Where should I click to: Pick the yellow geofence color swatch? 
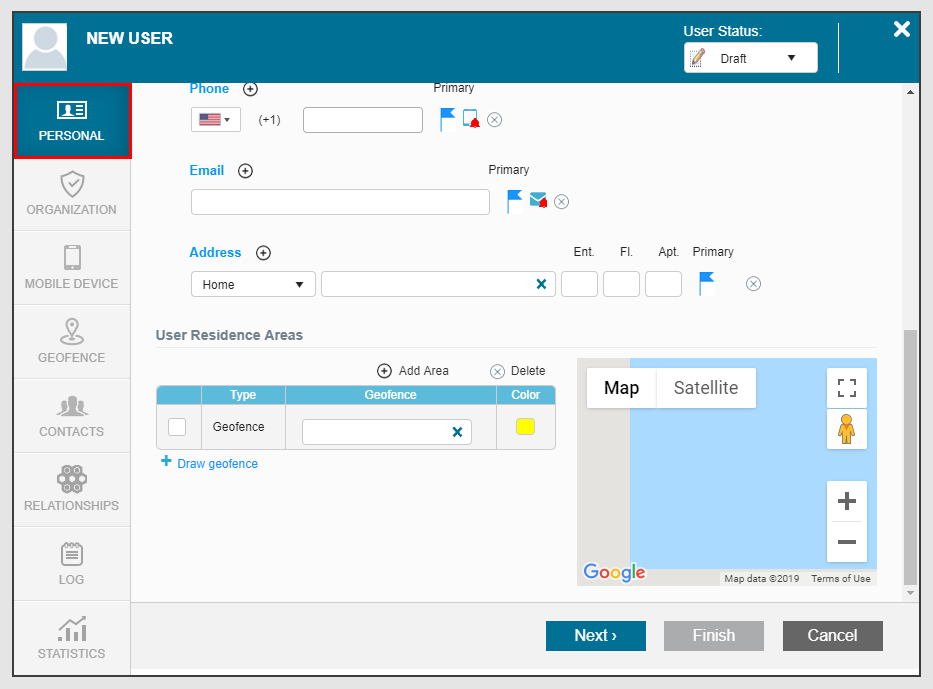[x=525, y=427]
